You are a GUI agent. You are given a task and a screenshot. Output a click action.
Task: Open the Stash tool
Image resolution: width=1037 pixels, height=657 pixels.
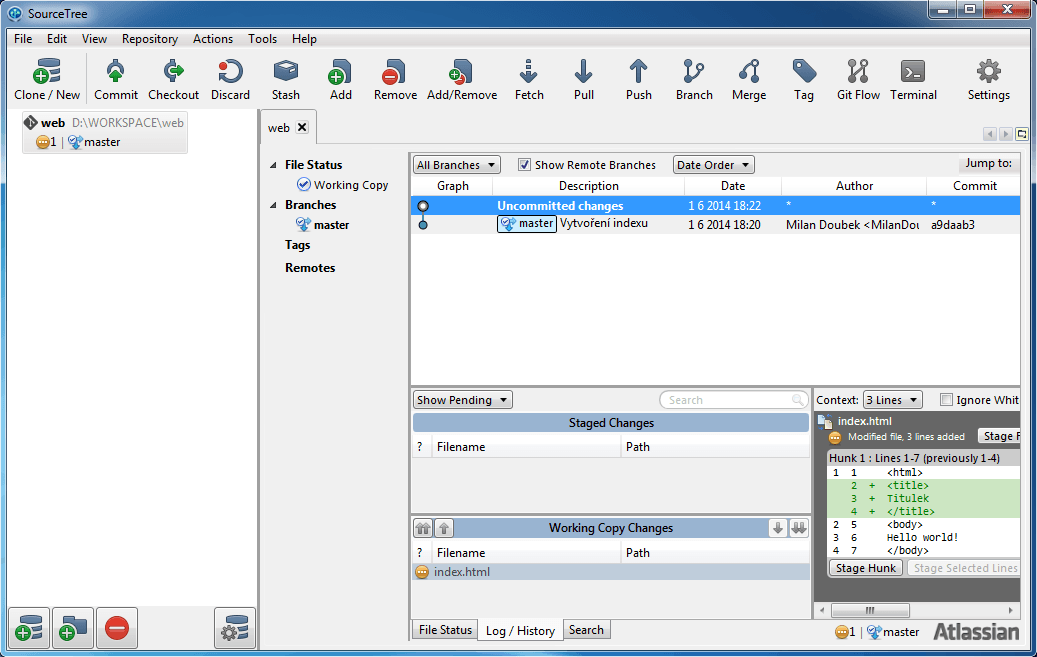point(286,79)
